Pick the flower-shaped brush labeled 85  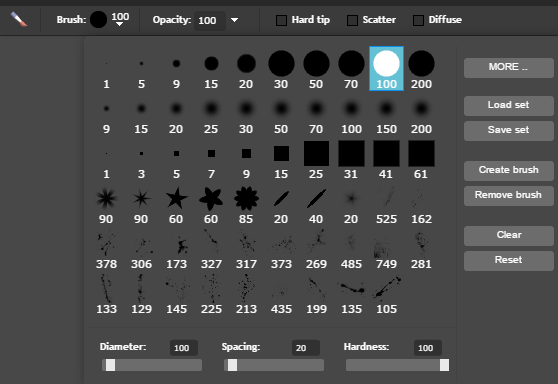[x=246, y=198]
